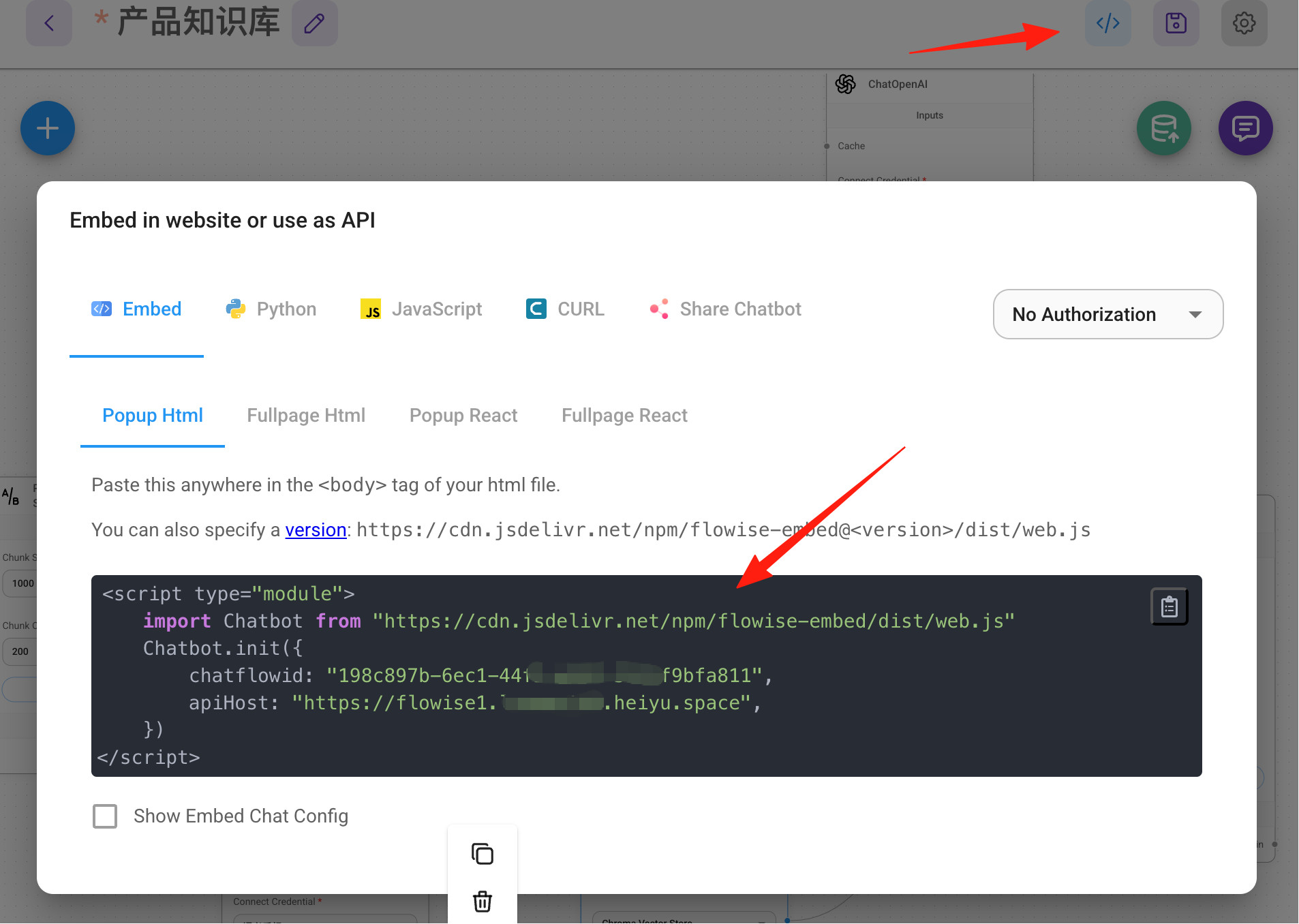Click the back arrow button
The width and height of the screenshot is (1299, 924).
tap(49, 23)
